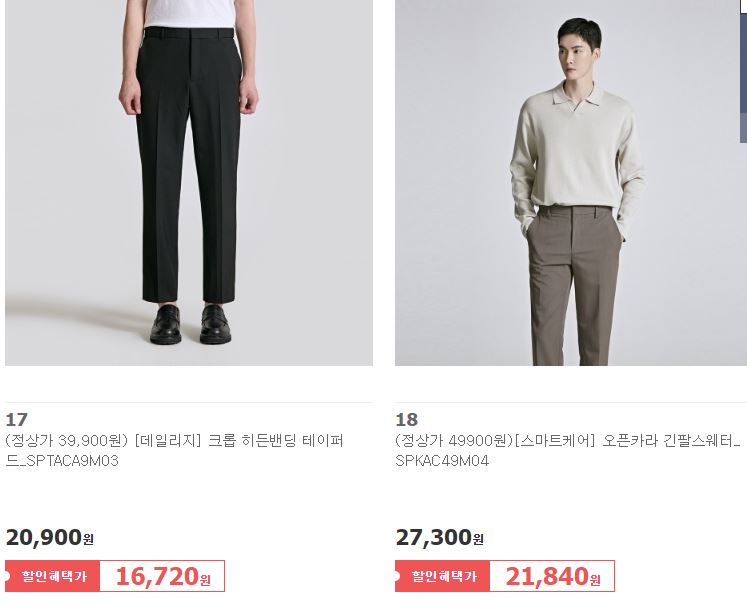Click the SPKAC49M04 product code text

click(442, 461)
